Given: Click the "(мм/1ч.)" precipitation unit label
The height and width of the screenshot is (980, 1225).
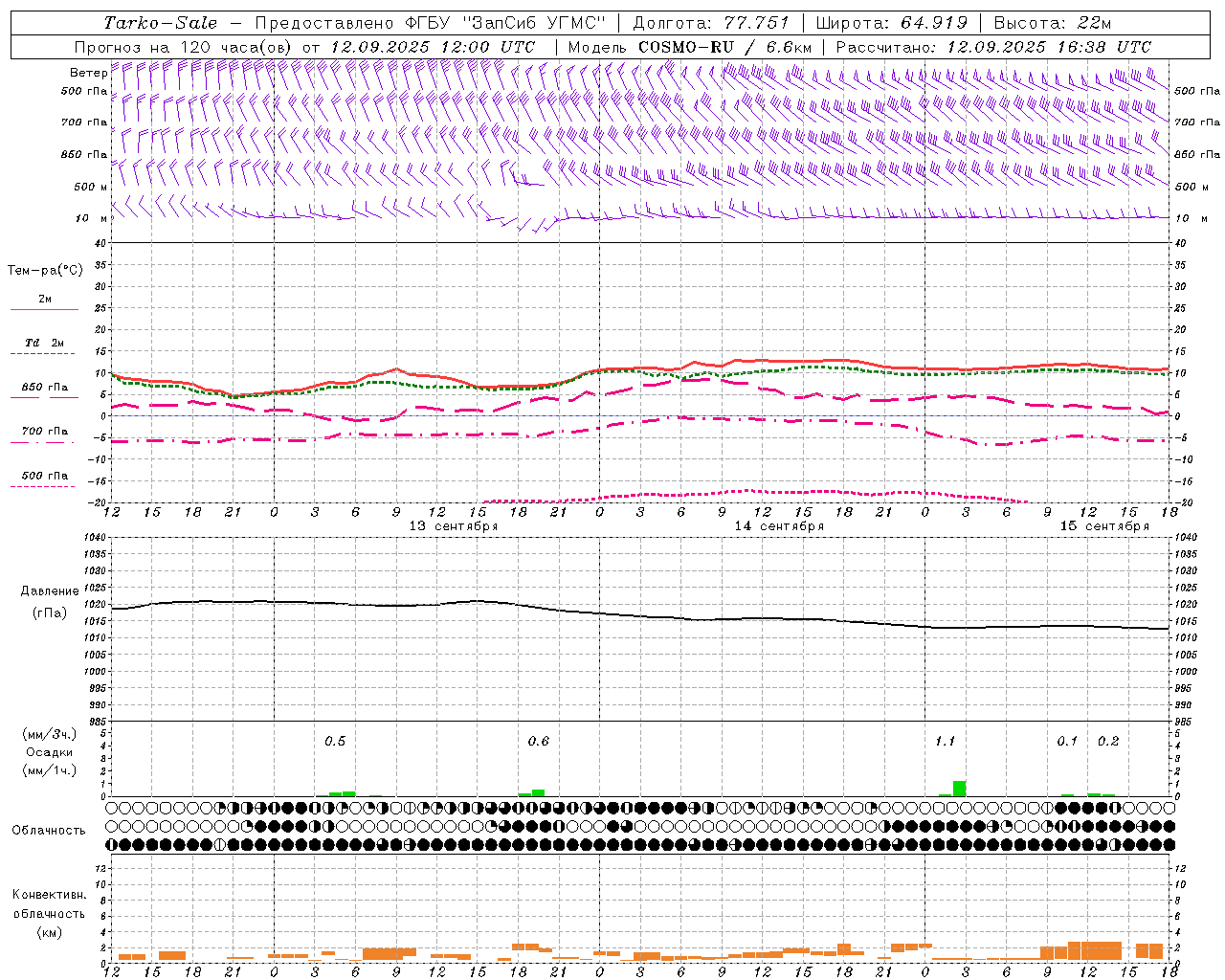Looking at the screenshot, I should tap(50, 770).
